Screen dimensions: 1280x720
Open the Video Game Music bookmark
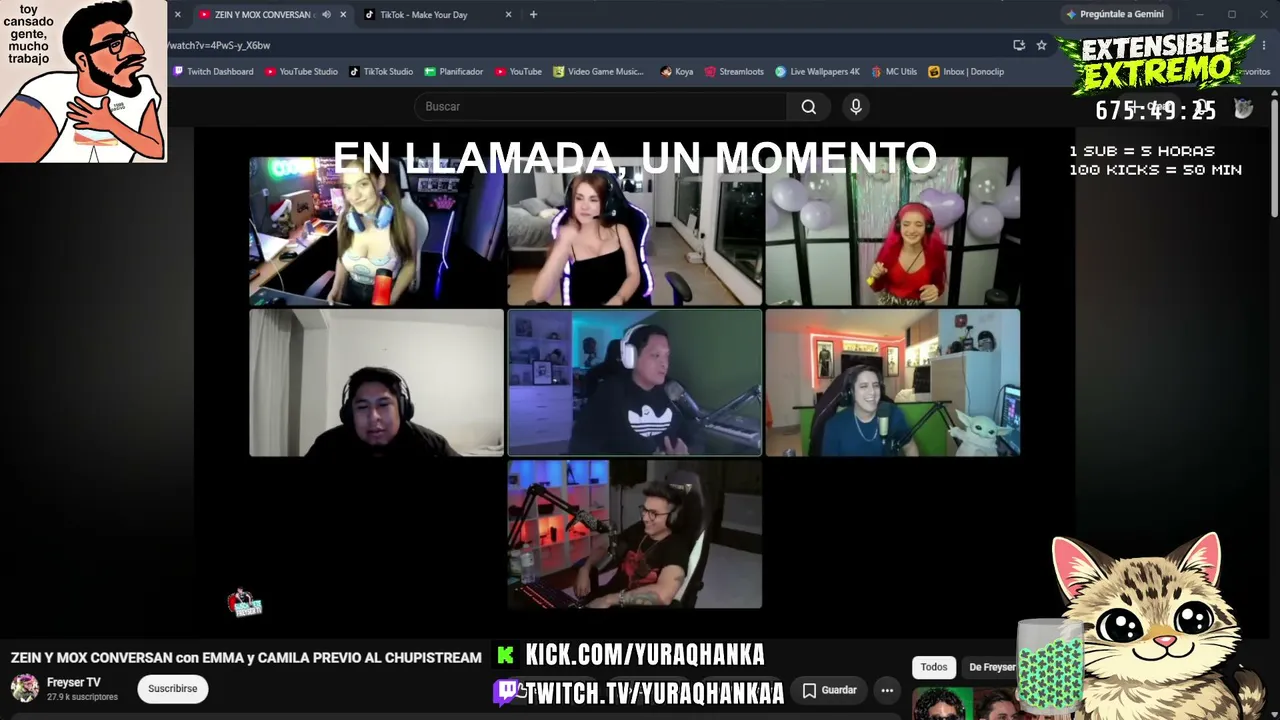pyautogui.click(x=598, y=72)
